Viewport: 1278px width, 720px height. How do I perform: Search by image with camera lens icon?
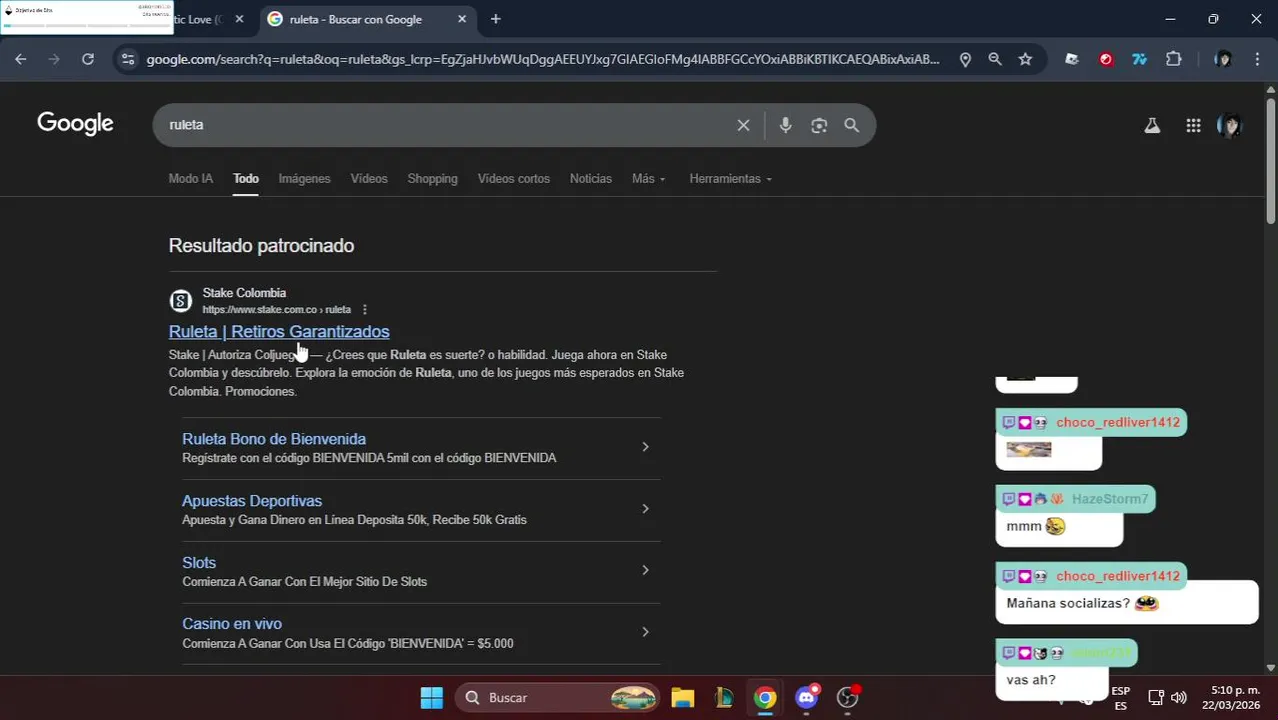[819, 125]
